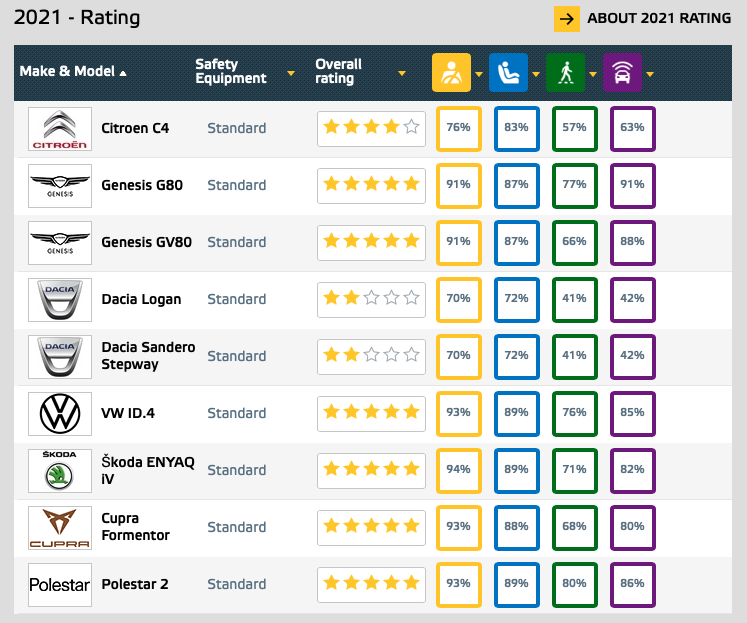Click Polestar 2 86% safety assist score
747x623 pixels.
coord(632,584)
